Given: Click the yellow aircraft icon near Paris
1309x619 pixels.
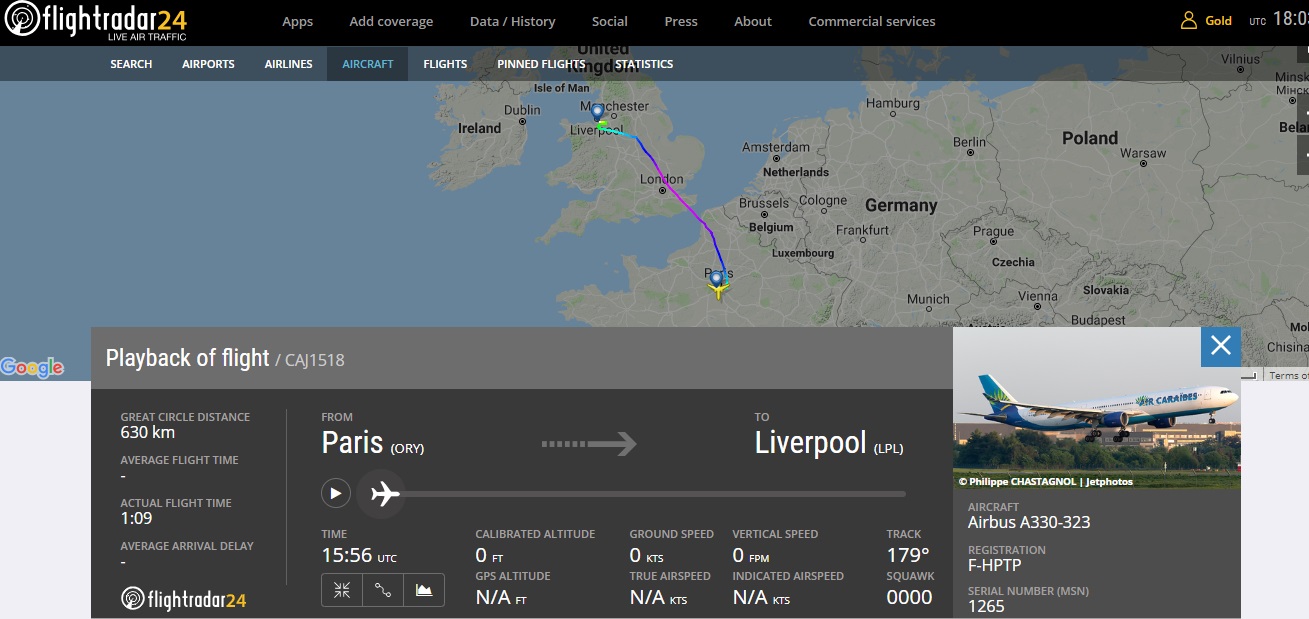Looking at the screenshot, I should tap(717, 290).
